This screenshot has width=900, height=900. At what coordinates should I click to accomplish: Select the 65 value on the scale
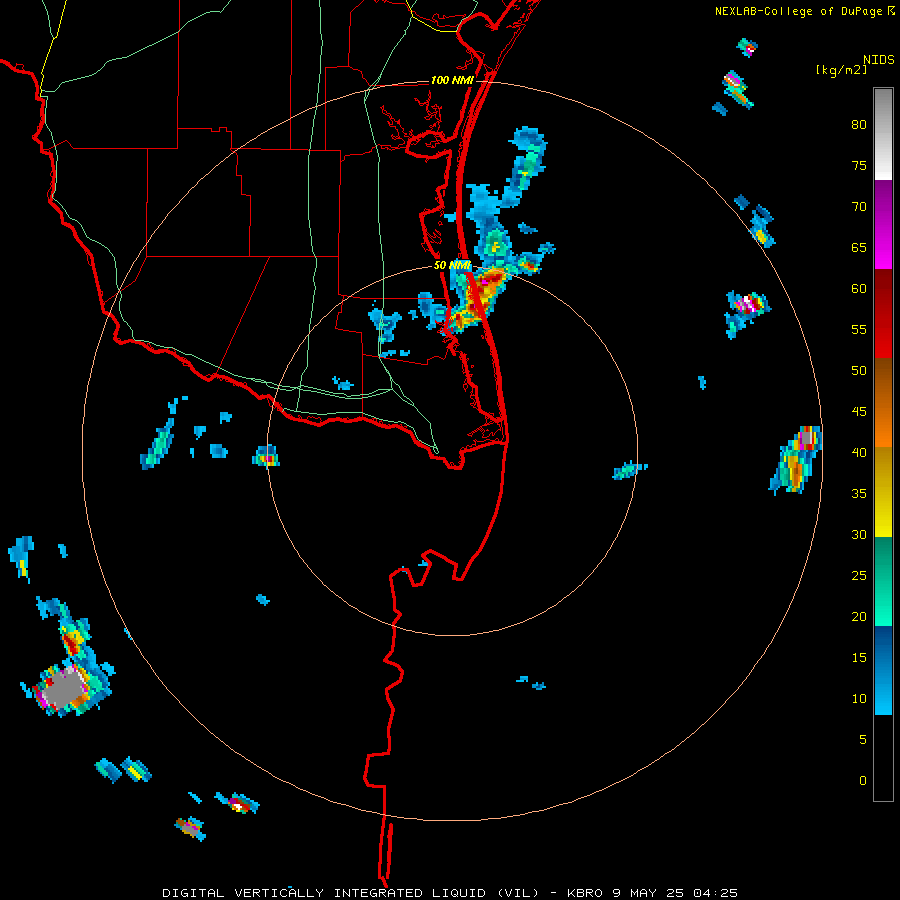[x=859, y=247]
